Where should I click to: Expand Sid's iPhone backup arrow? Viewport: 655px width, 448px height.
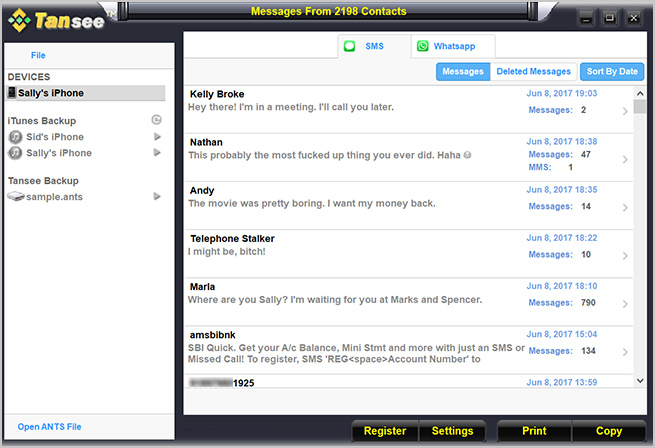click(157, 137)
